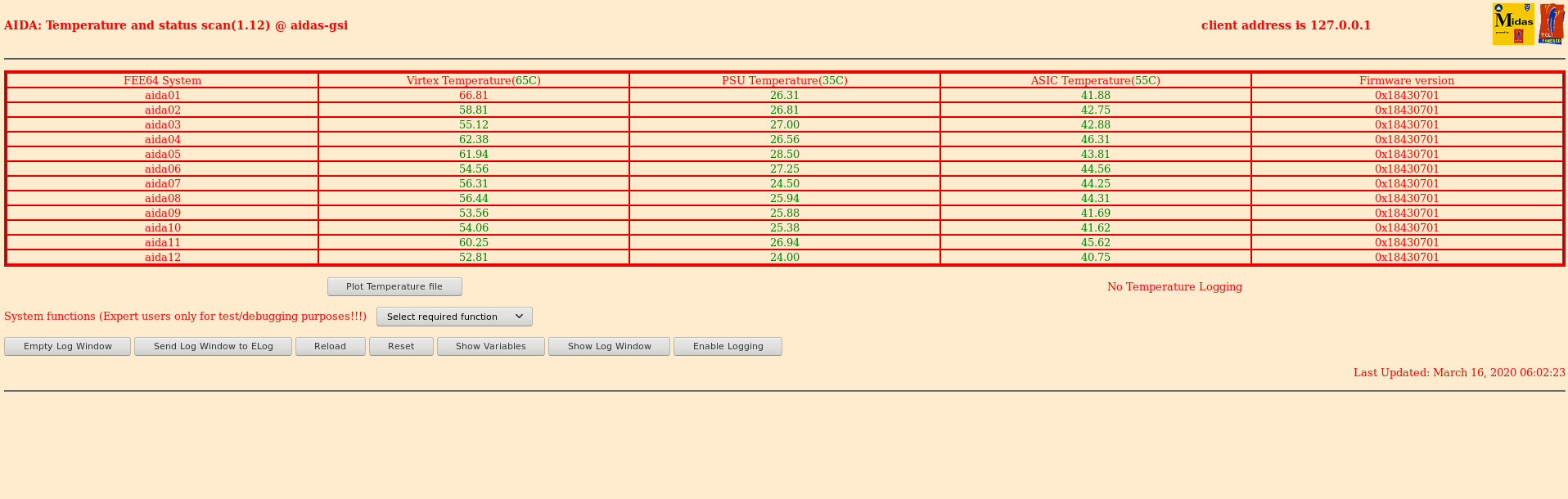The width and height of the screenshot is (1568, 499).
Task: Click the aida12 firmware version value
Action: tap(1407, 258)
